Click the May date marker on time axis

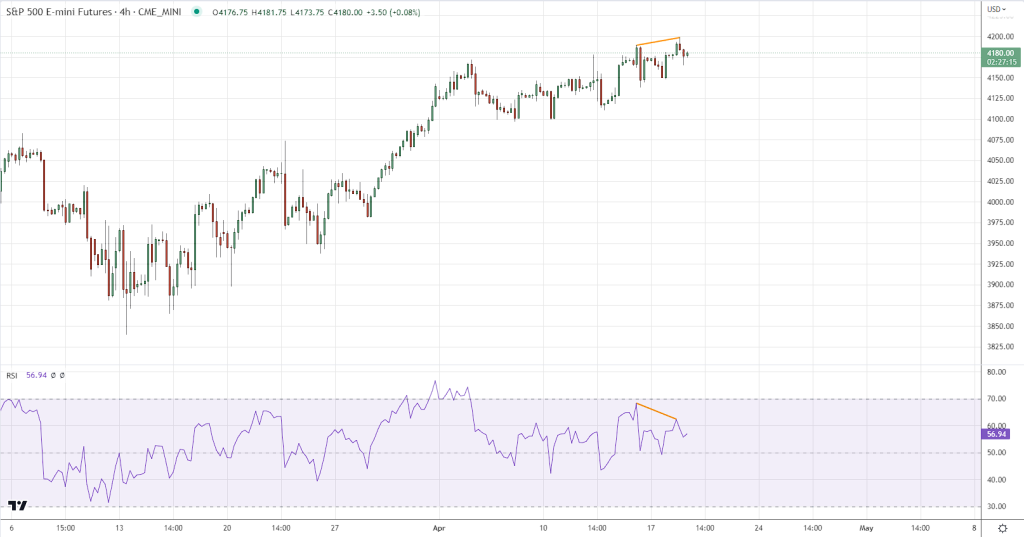pyautogui.click(x=866, y=527)
